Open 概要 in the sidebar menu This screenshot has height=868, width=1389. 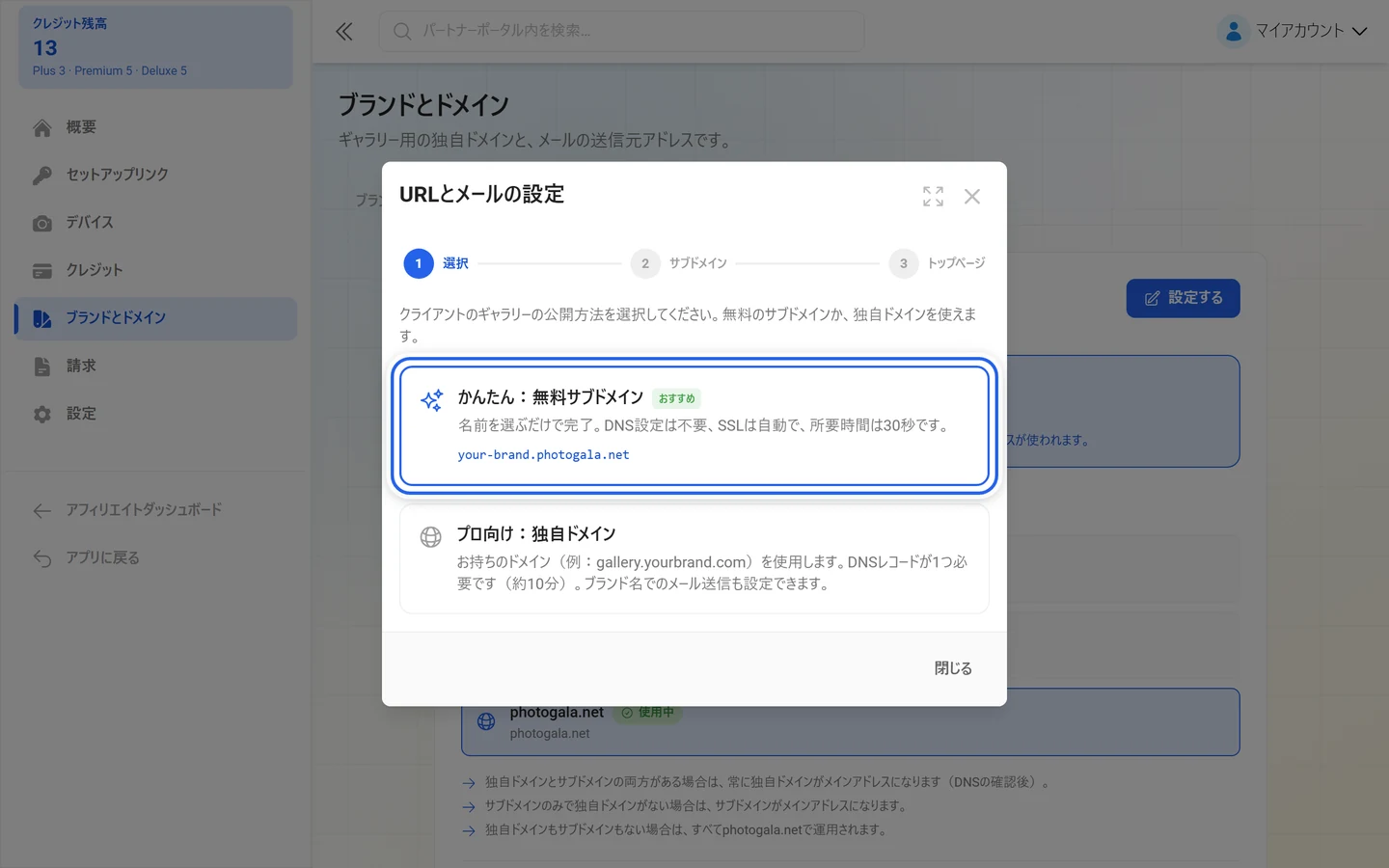click(x=156, y=127)
